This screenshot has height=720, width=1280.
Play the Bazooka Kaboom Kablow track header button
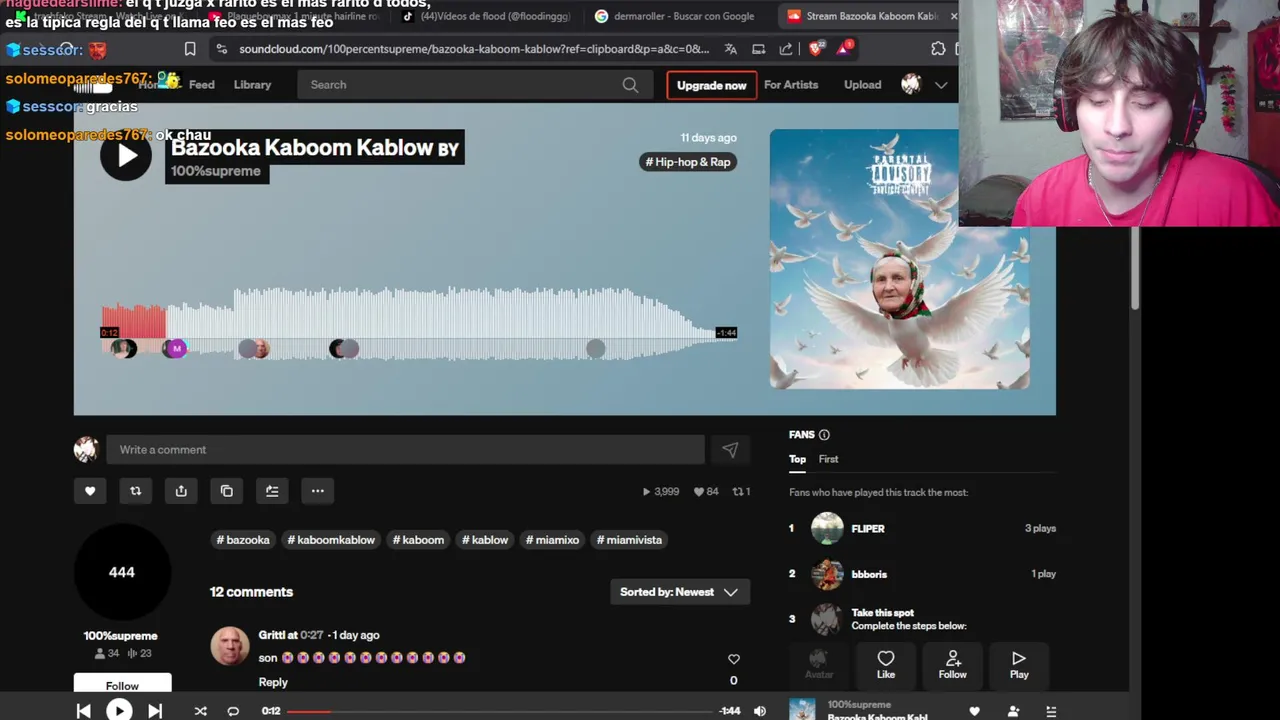coord(126,155)
